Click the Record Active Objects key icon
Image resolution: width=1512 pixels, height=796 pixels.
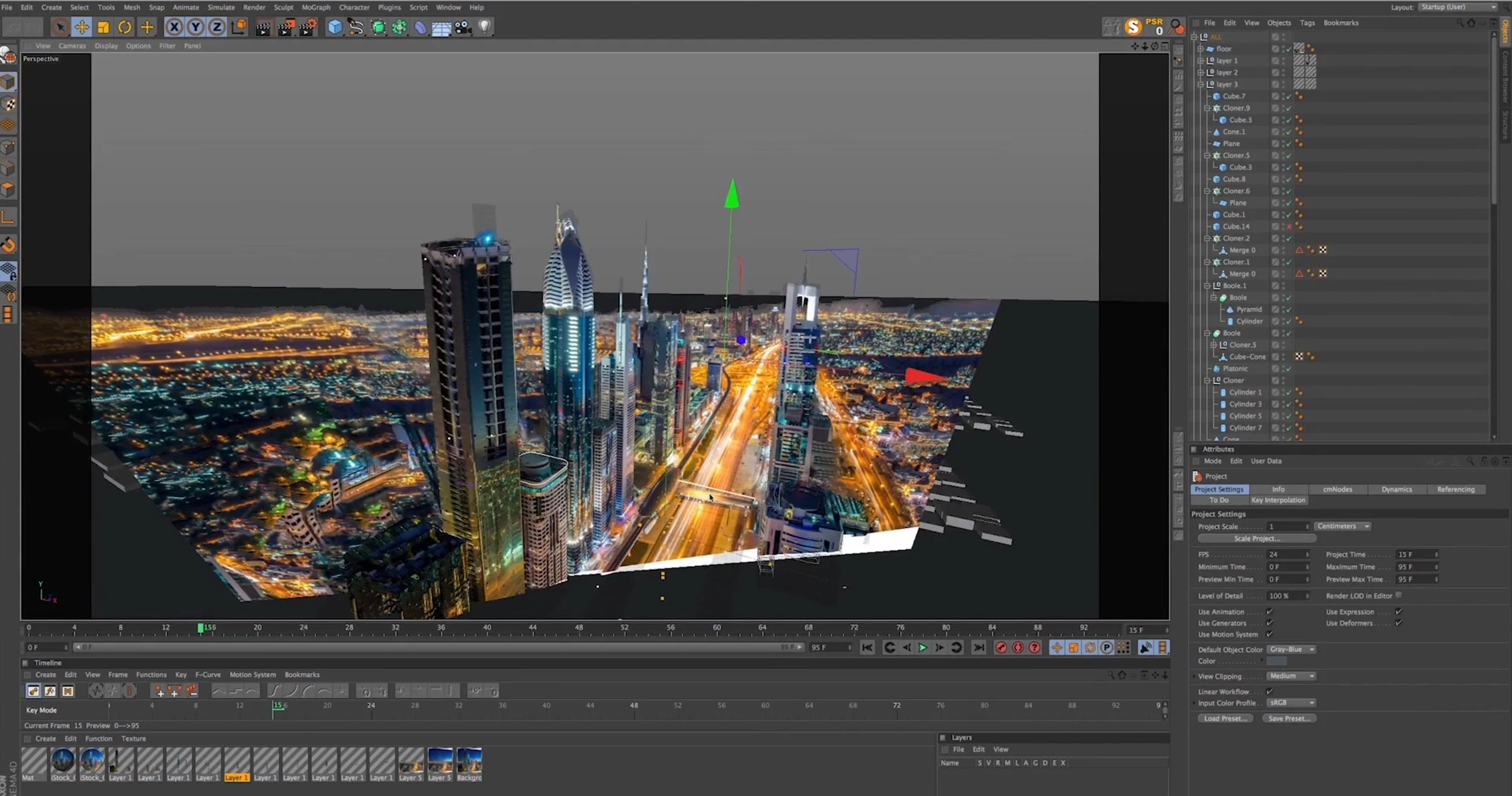click(x=1001, y=648)
